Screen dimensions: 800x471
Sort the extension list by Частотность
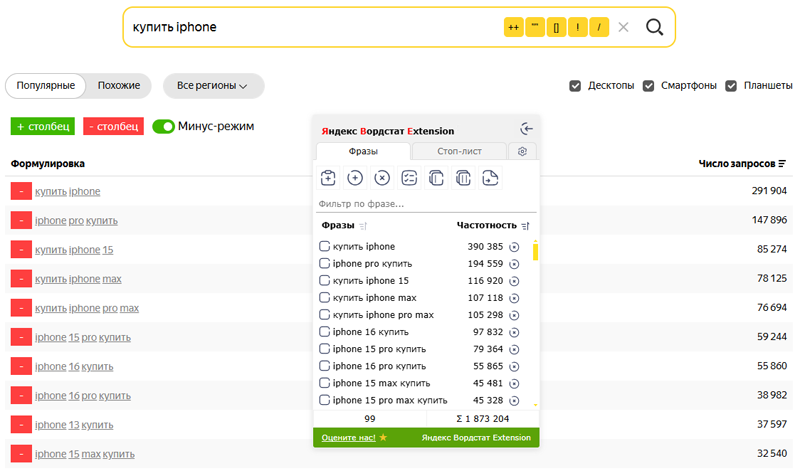click(526, 226)
